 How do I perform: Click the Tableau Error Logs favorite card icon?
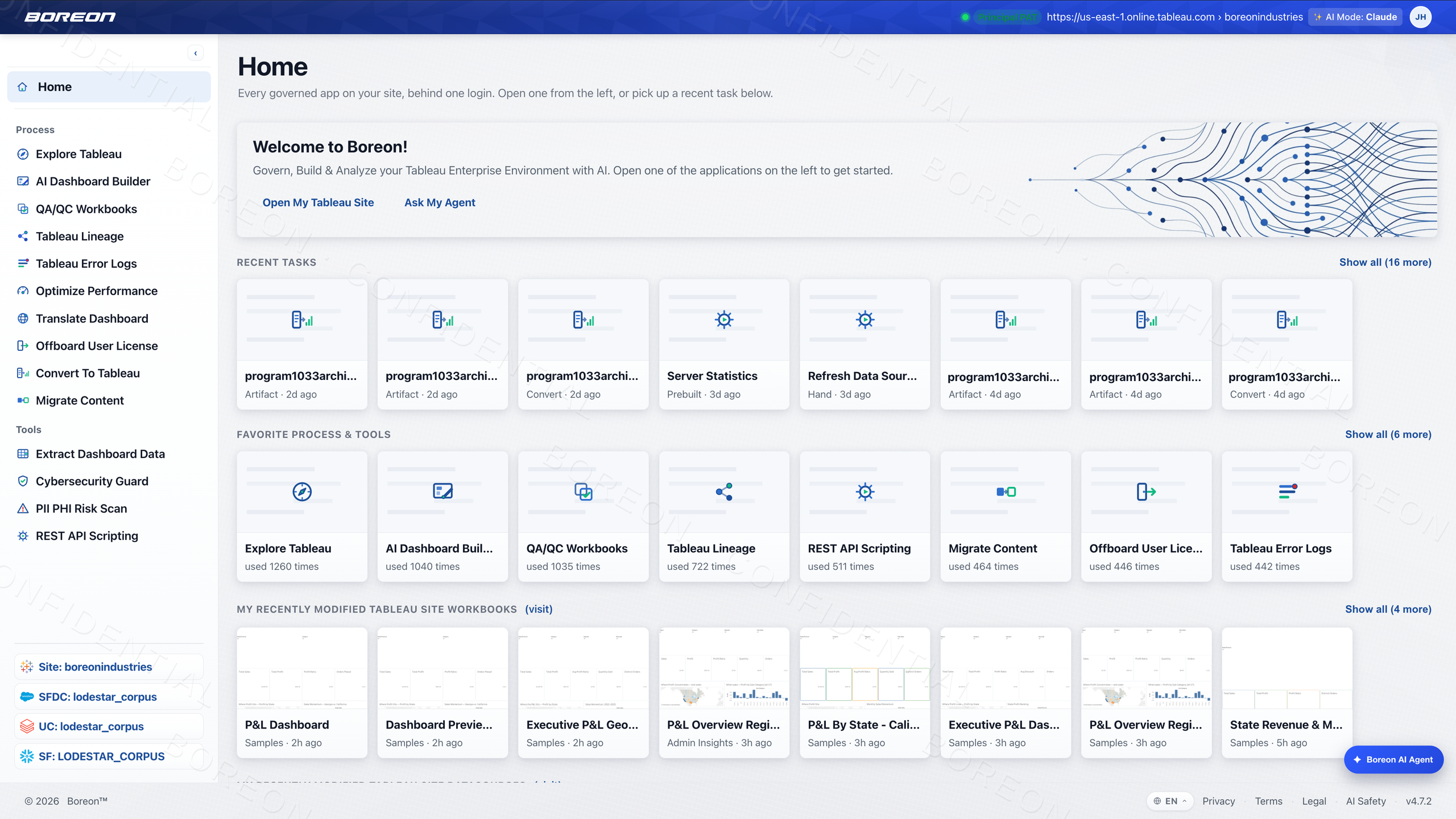tap(1287, 491)
